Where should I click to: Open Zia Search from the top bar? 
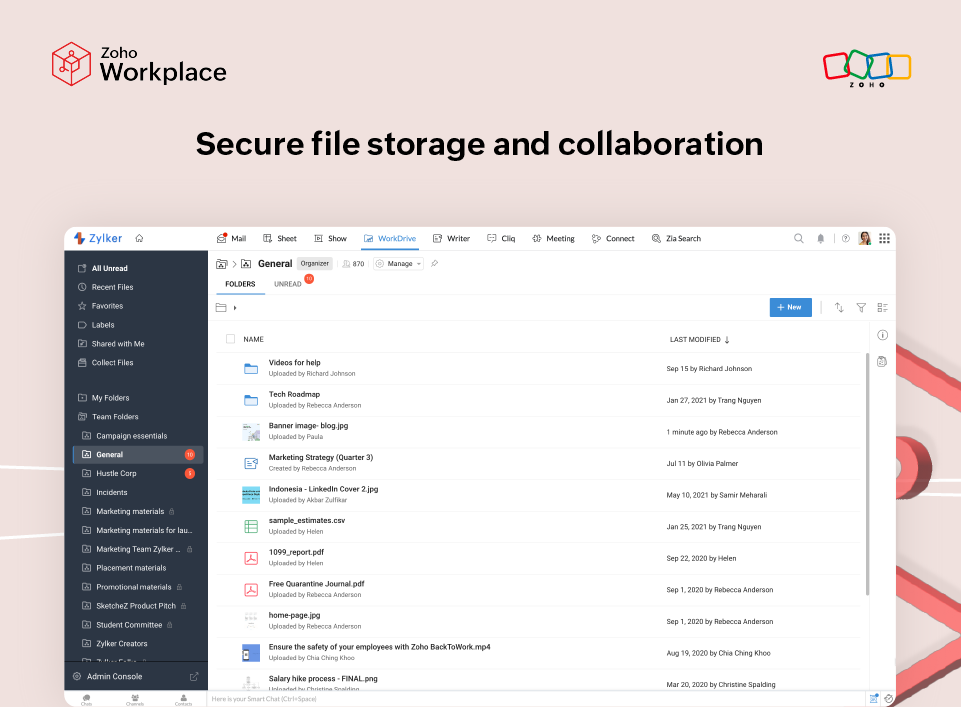pos(678,238)
